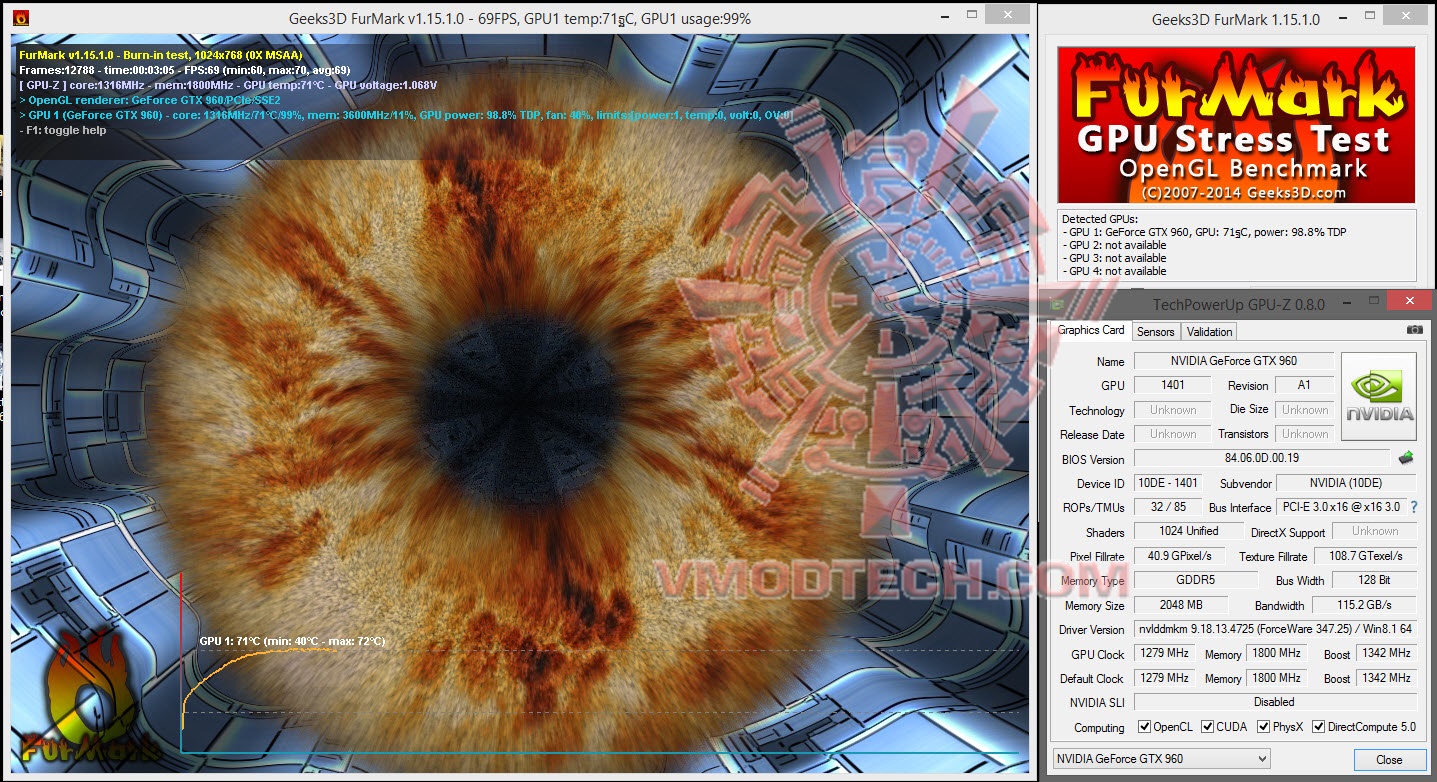Select the BIOS Version field
This screenshot has height=782, width=1437.
coord(1262,459)
